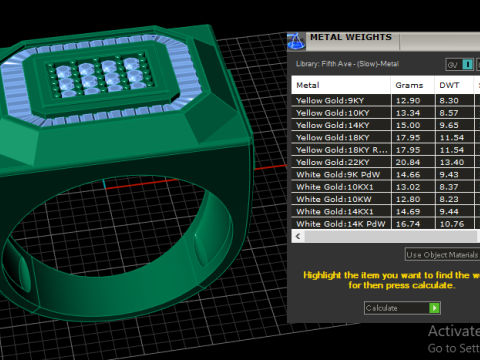Select the Yellow Gold:18KY row
This screenshot has height=360, width=480.
click(x=386, y=138)
